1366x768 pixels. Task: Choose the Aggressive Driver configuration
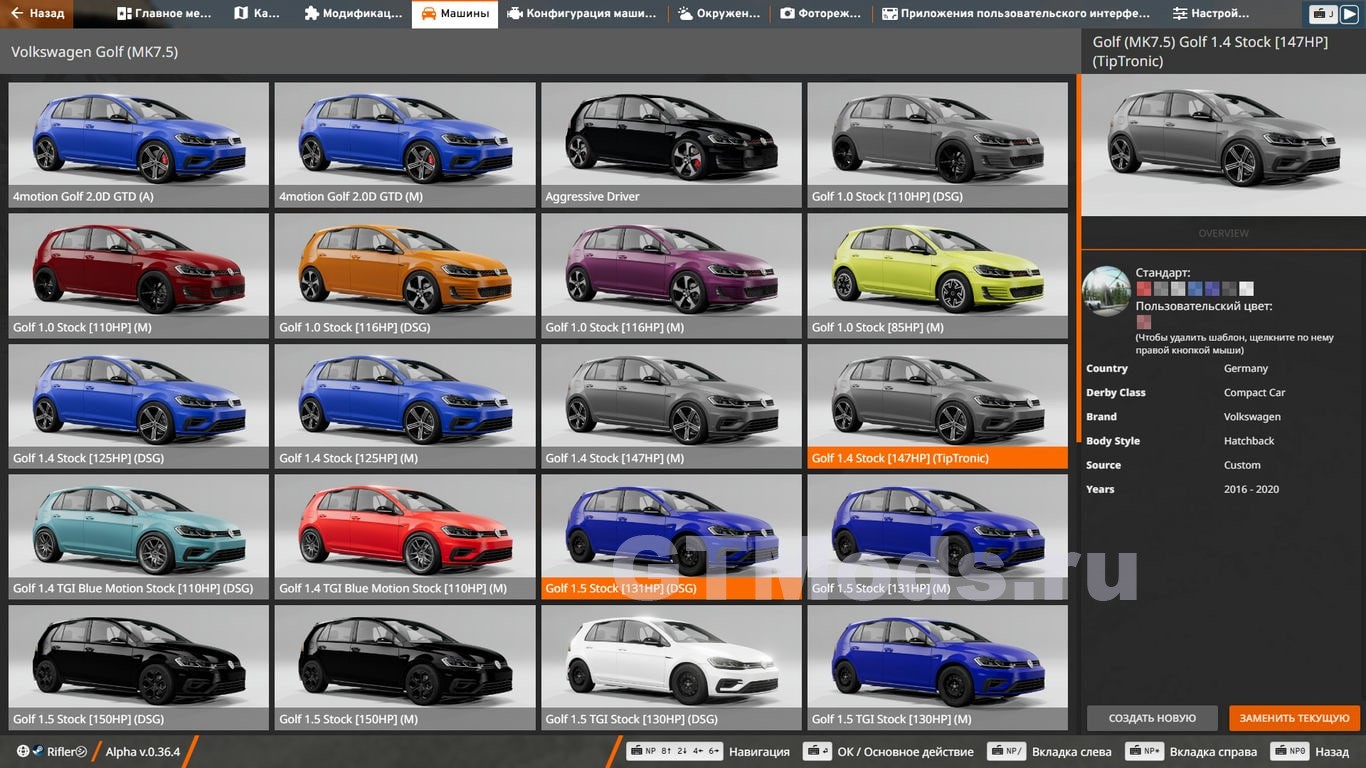(671, 145)
